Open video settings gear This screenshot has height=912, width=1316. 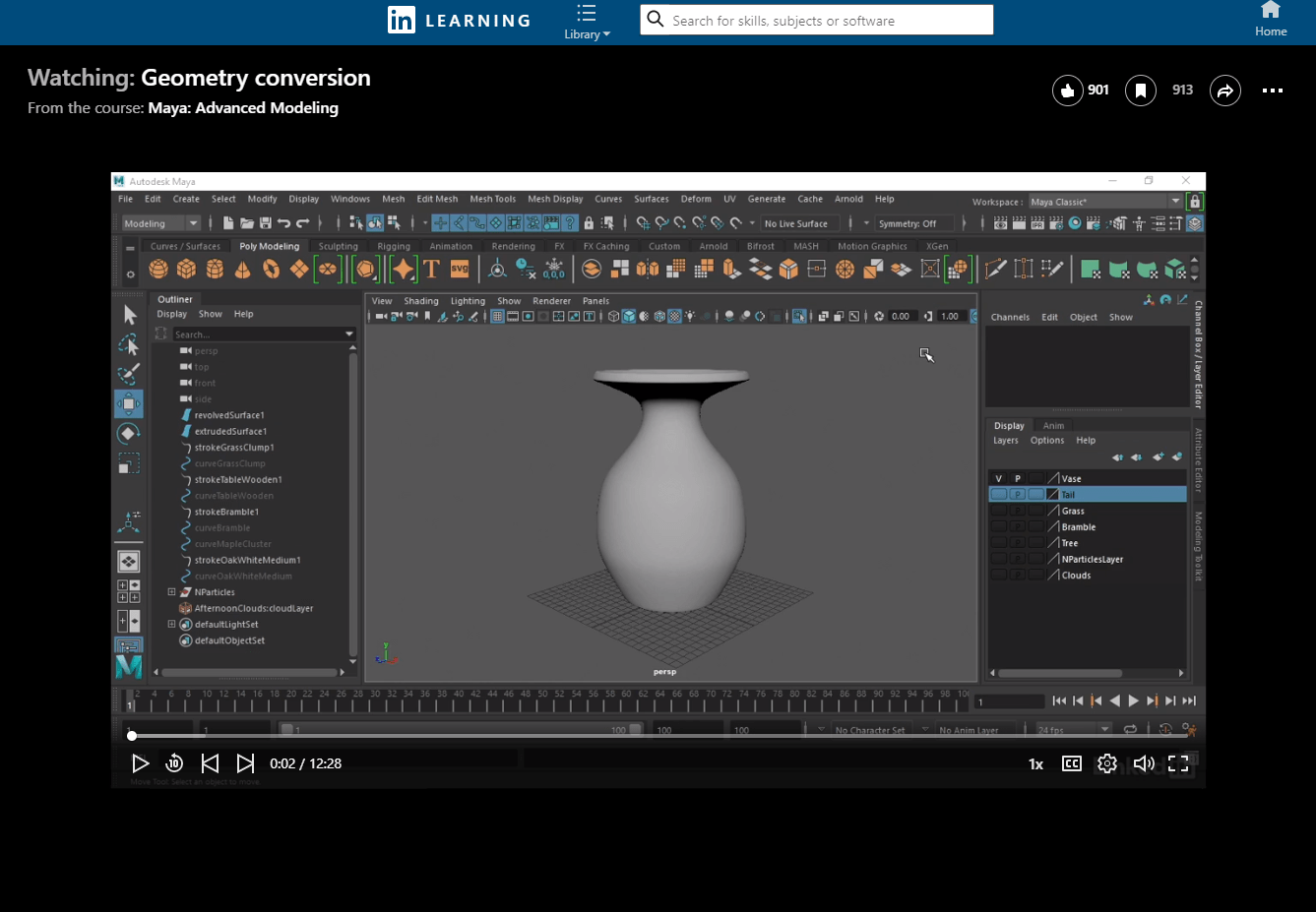[x=1107, y=763]
